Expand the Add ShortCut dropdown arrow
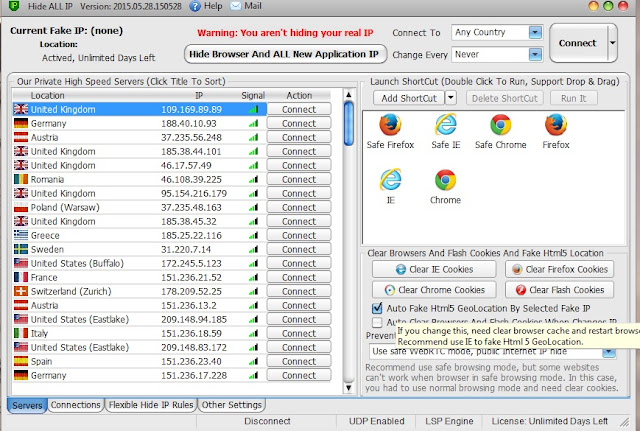The width and height of the screenshot is (640, 431). click(x=450, y=98)
